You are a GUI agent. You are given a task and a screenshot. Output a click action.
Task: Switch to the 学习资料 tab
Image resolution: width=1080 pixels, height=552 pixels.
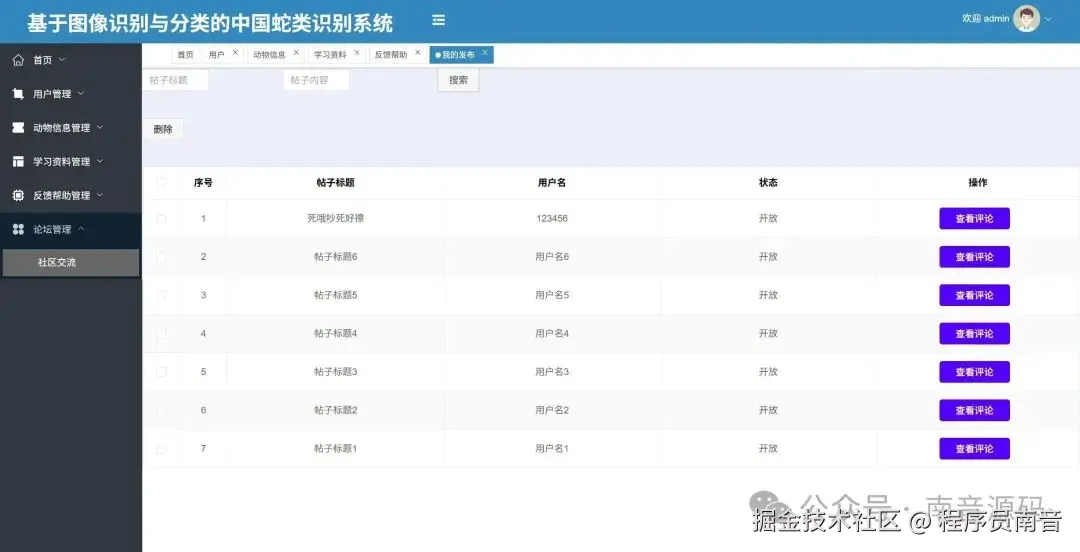click(330, 54)
